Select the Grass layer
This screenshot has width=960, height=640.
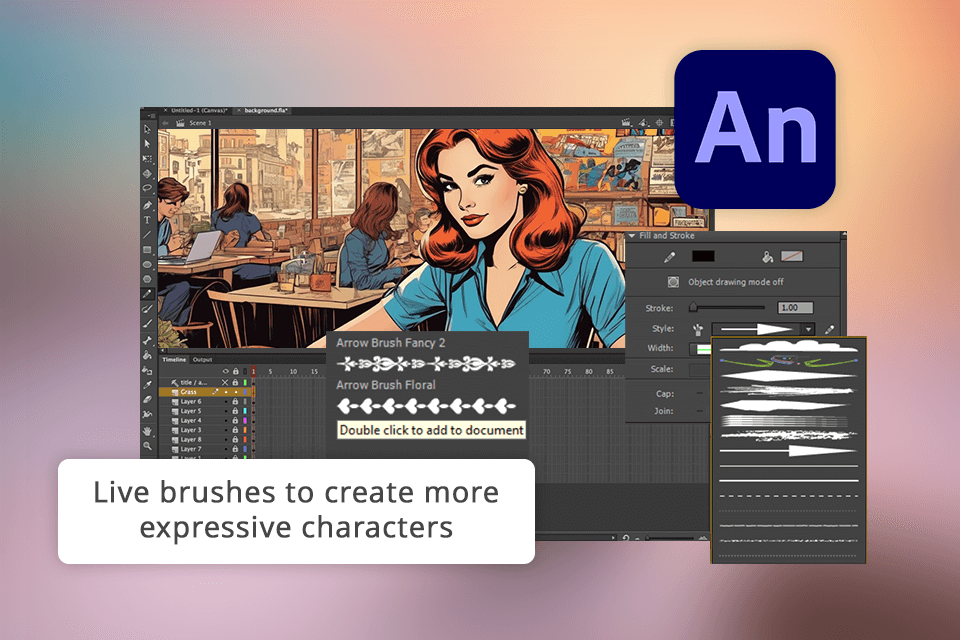pos(205,392)
